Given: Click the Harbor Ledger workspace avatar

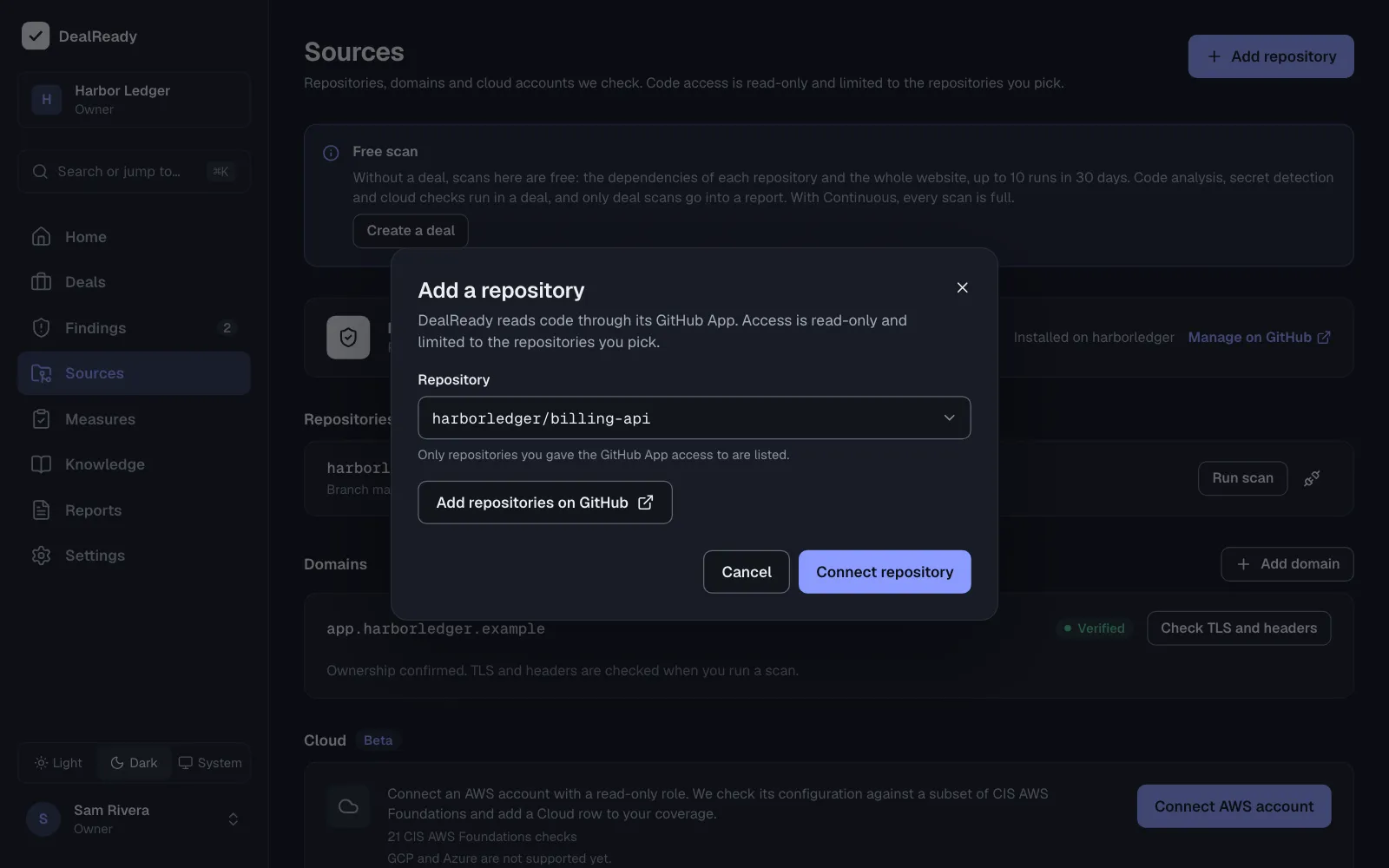Looking at the screenshot, I should (x=47, y=100).
